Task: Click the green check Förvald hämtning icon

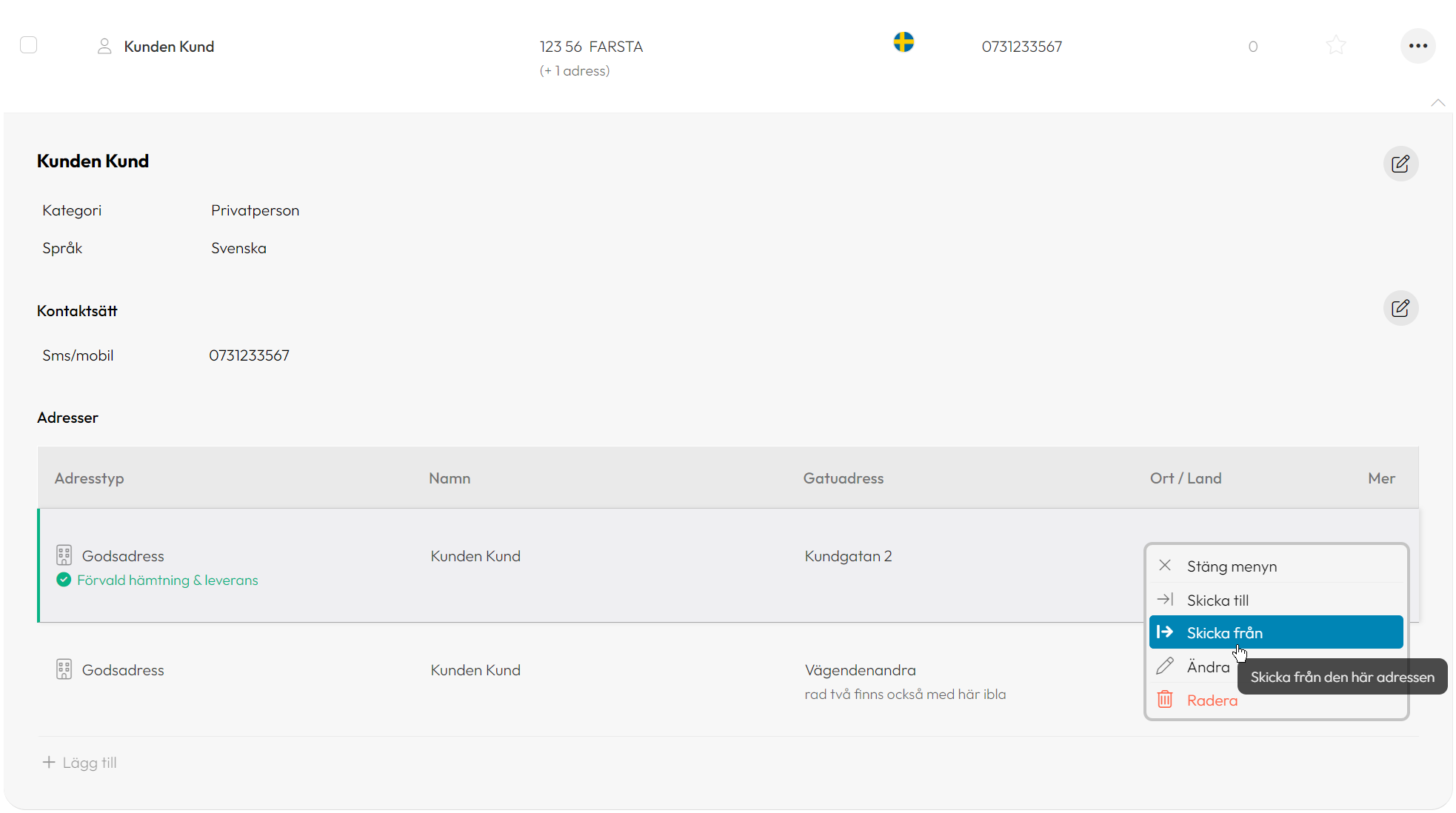Action: (64, 580)
